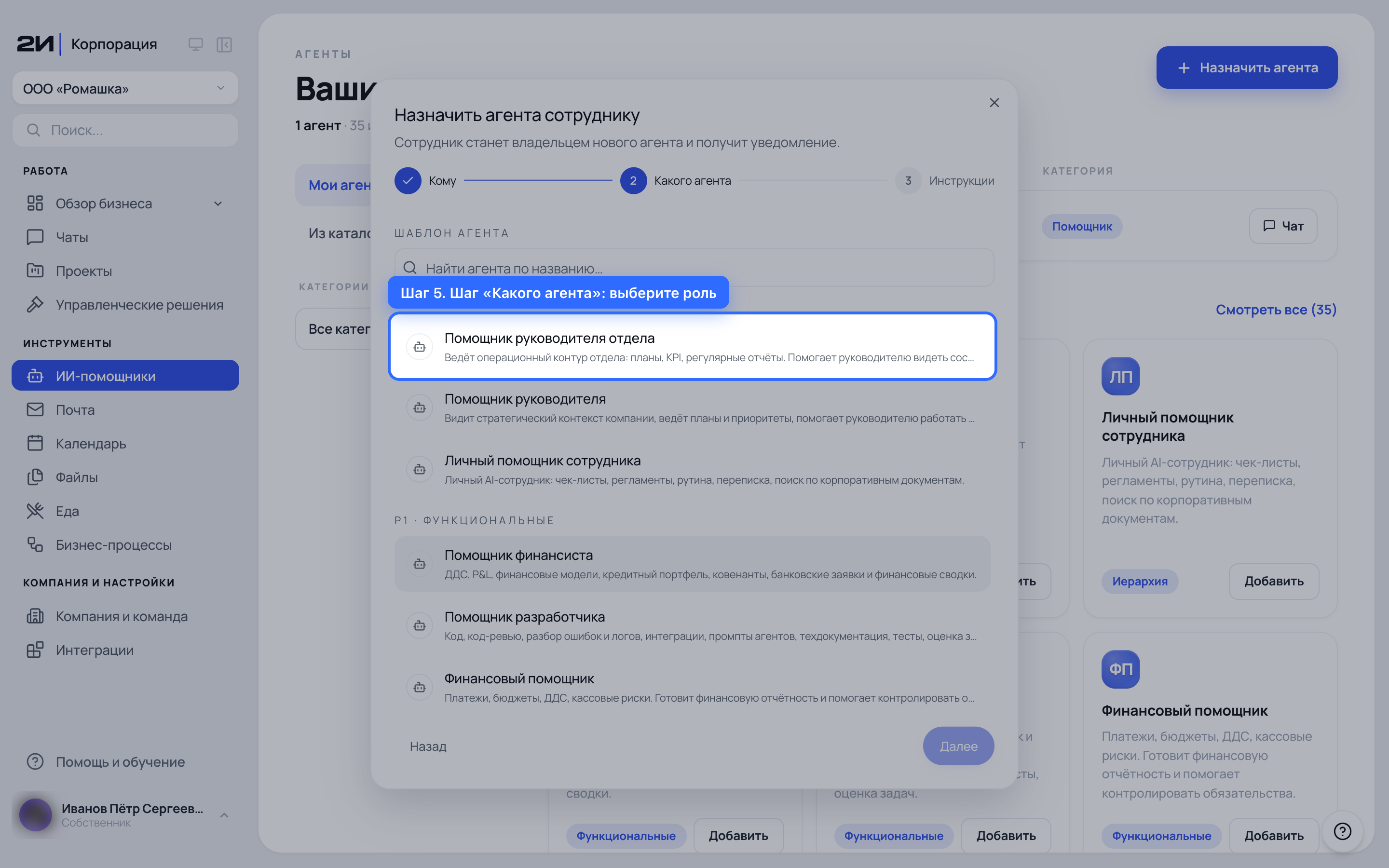Open Бизнес-процессы workflow icon
This screenshot has height=868, width=1389.
click(35, 544)
